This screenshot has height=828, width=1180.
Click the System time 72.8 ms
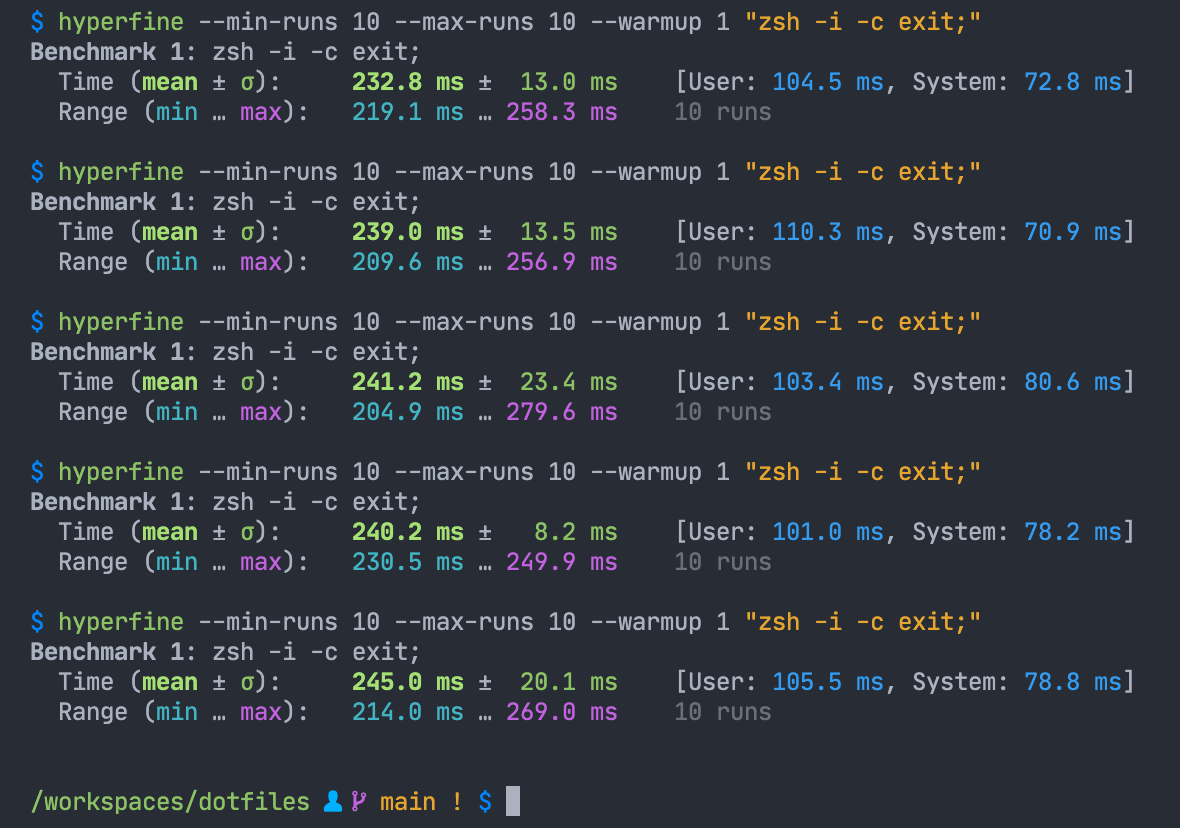click(x=1073, y=81)
